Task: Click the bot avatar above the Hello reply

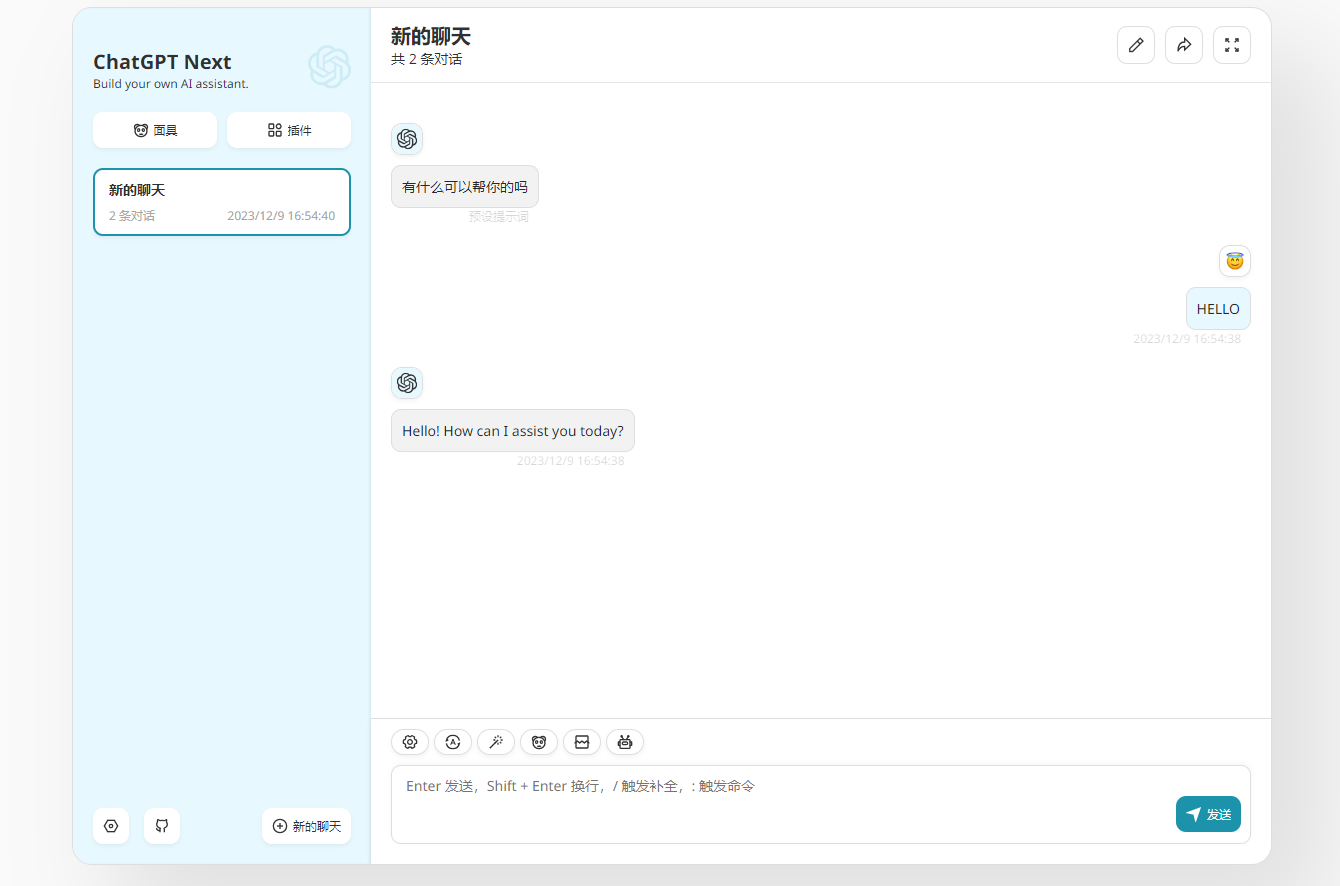Action: (407, 383)
